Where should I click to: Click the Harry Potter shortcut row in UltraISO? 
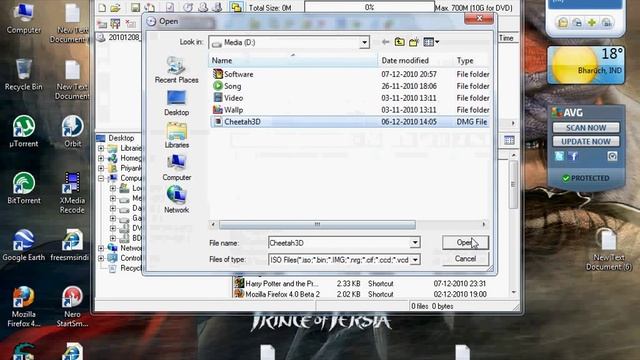coord(361,283)
